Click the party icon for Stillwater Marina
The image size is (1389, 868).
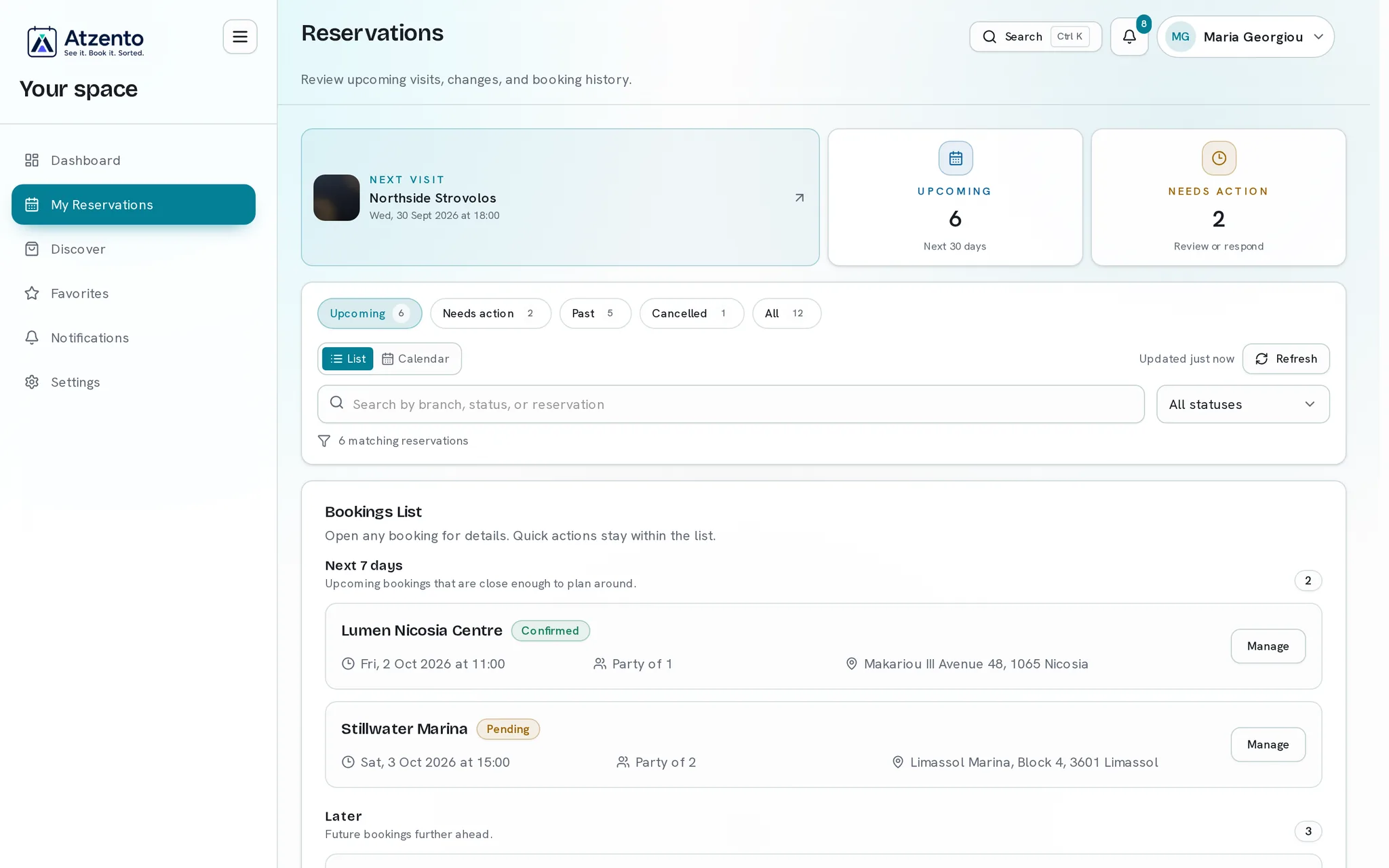[x=623, y=762]
